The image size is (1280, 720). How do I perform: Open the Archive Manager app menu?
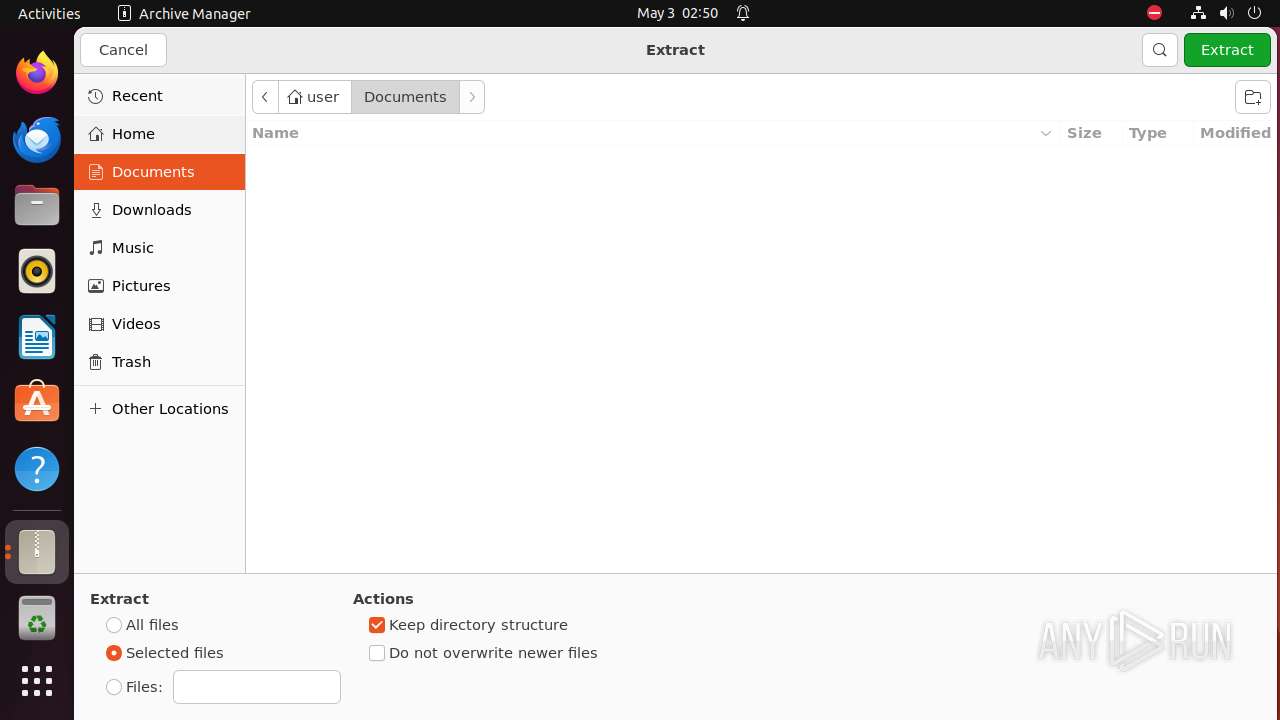[184, 13]
